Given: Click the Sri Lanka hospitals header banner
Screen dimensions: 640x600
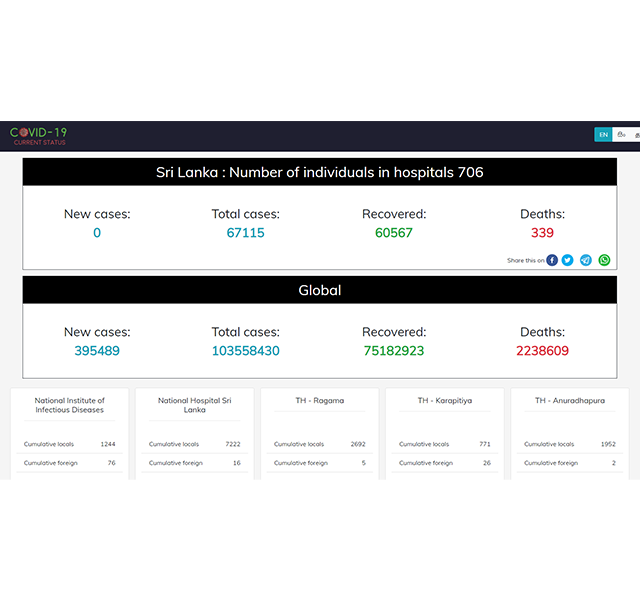Looking at the screenshot, I should (320, 172).
